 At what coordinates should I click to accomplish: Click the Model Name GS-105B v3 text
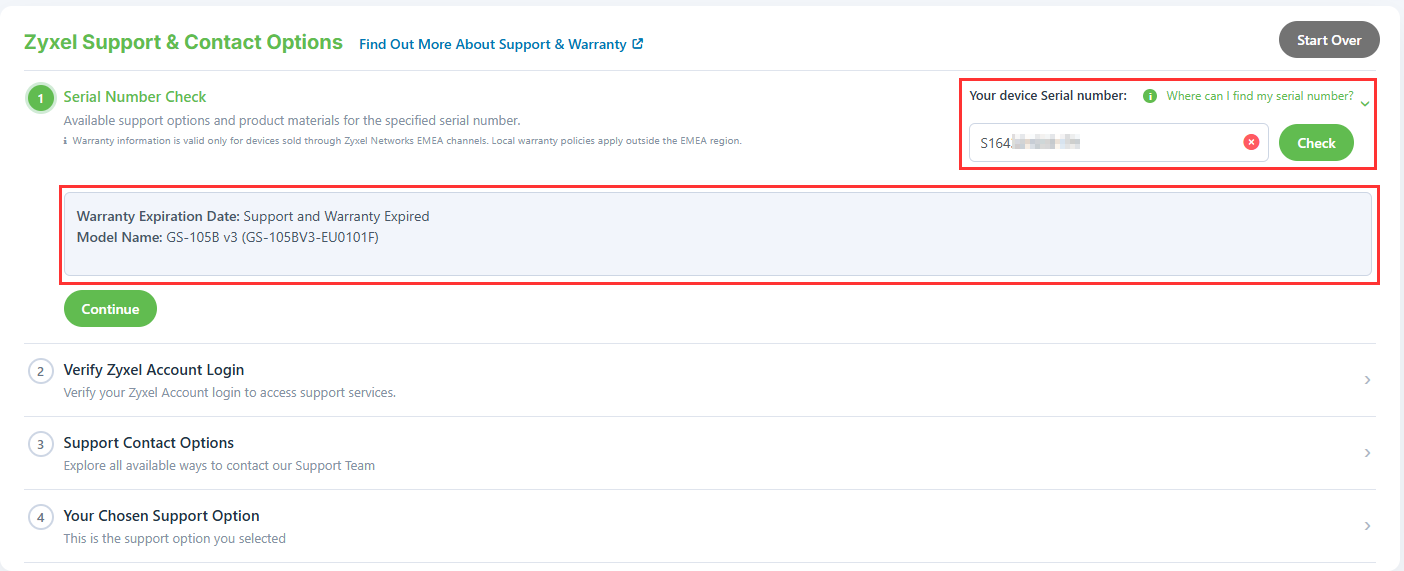coord(228,237)
